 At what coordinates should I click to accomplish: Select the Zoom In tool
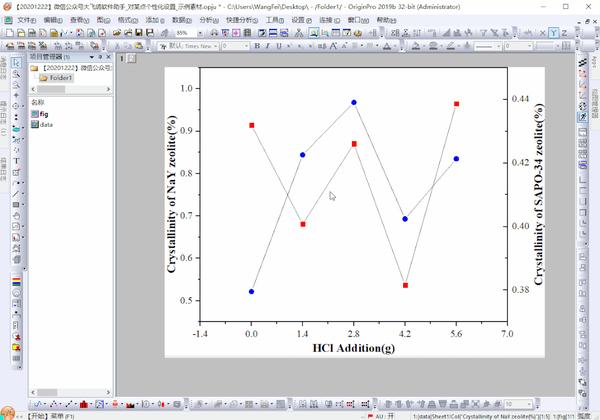tap(16, 74)
